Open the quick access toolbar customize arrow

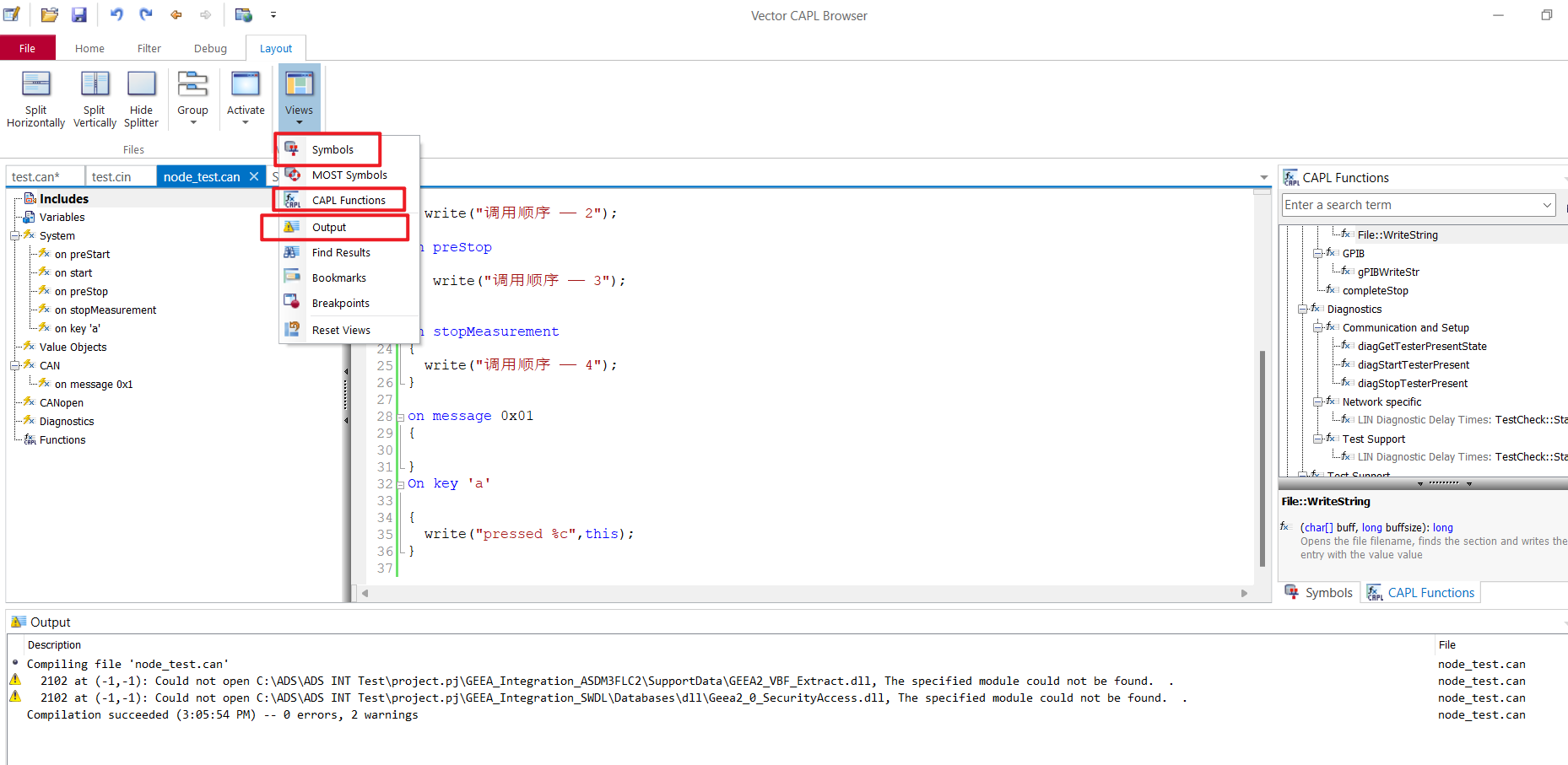(273, 14)
